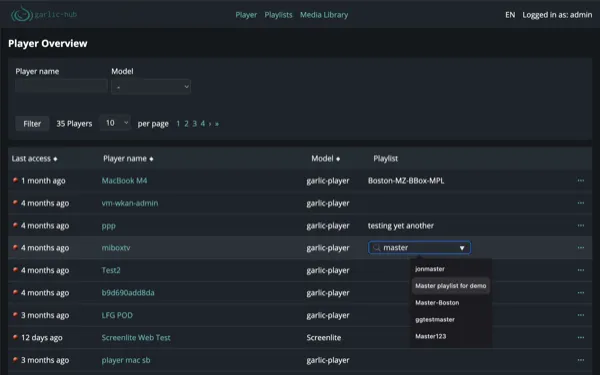Image resolution: width=600 pixels, height=375 pixels.
Task: Go to page 3 of players
Action: click(194, 124)
